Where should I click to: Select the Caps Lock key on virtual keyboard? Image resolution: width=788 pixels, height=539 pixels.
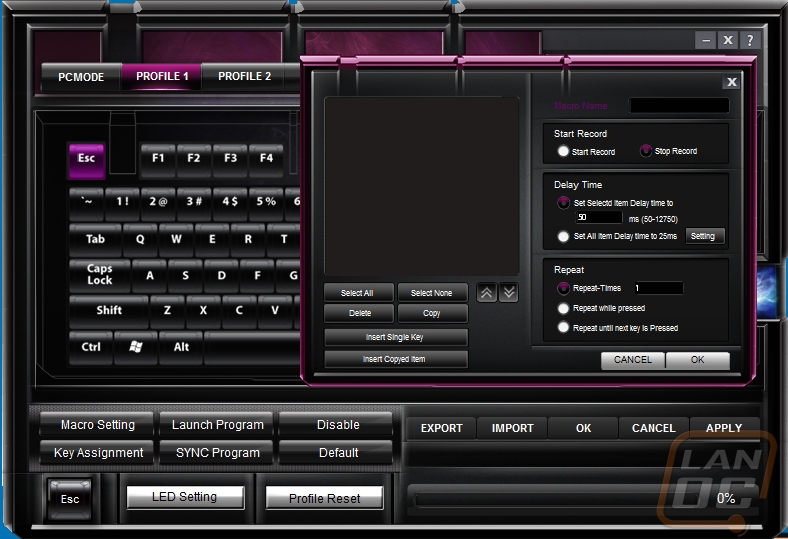pyautogui.click(x=100, y=275)
